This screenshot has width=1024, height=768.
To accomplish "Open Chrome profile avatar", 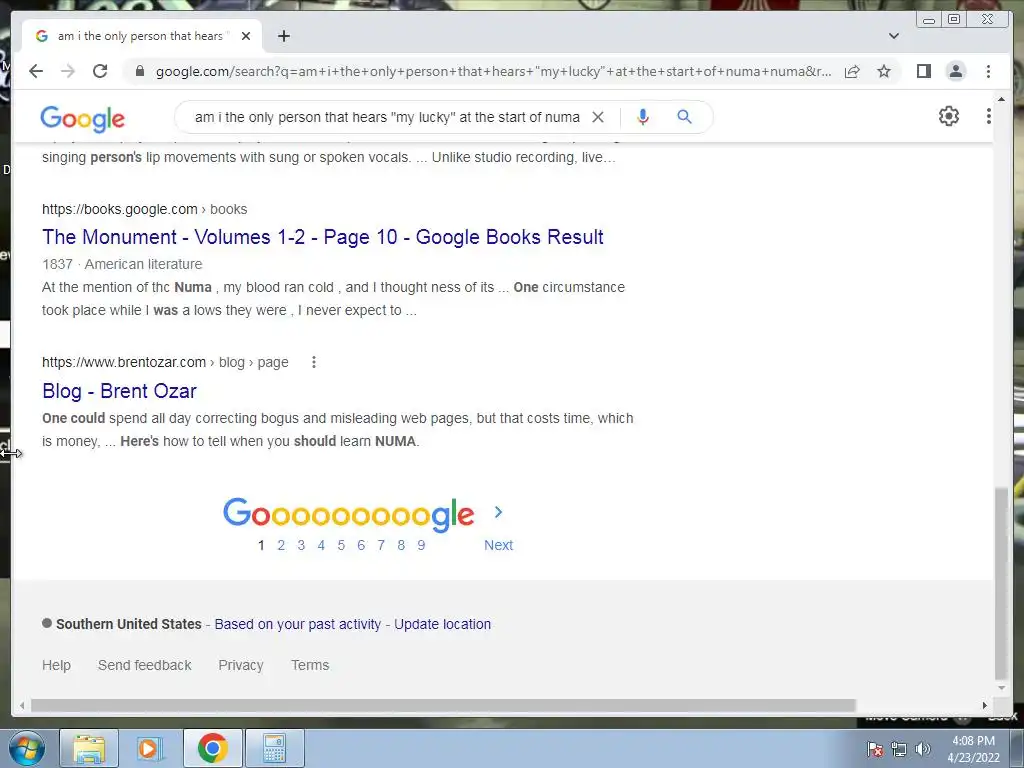I will click(x=955, y=71).
